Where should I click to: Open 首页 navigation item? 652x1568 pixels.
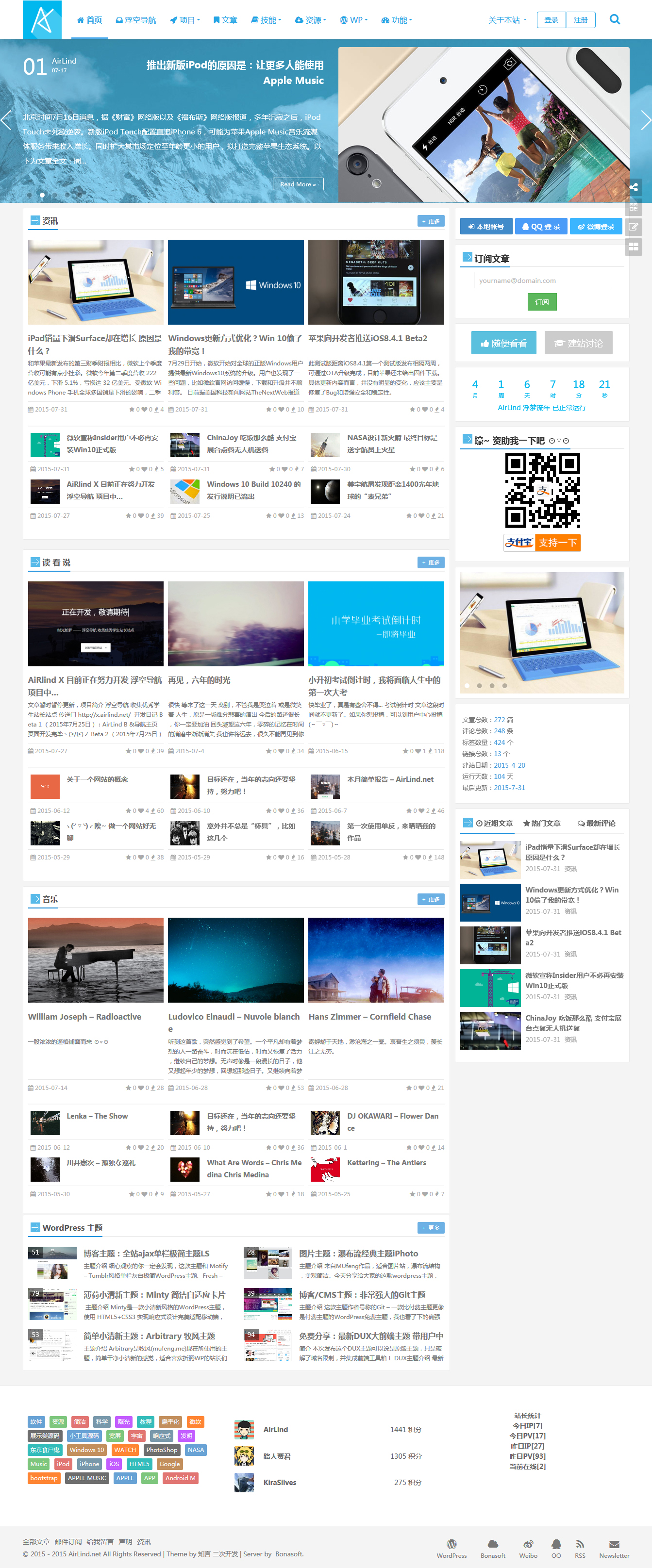[x=89, y=20]
